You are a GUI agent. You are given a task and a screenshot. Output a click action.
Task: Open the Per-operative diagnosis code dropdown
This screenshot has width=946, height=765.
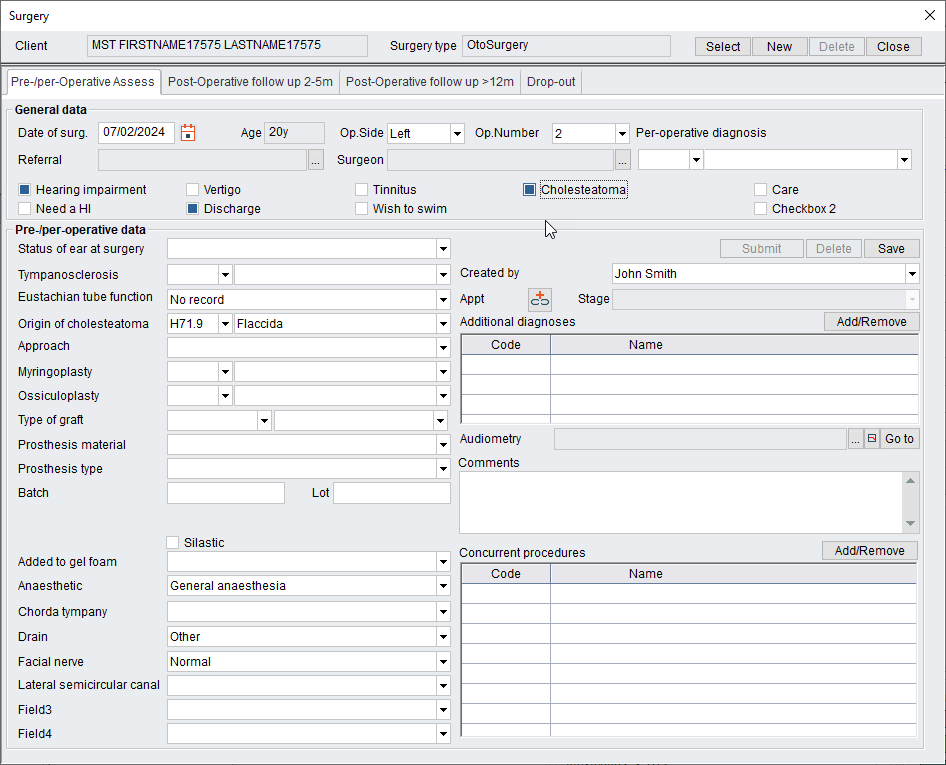pos(696,160)
